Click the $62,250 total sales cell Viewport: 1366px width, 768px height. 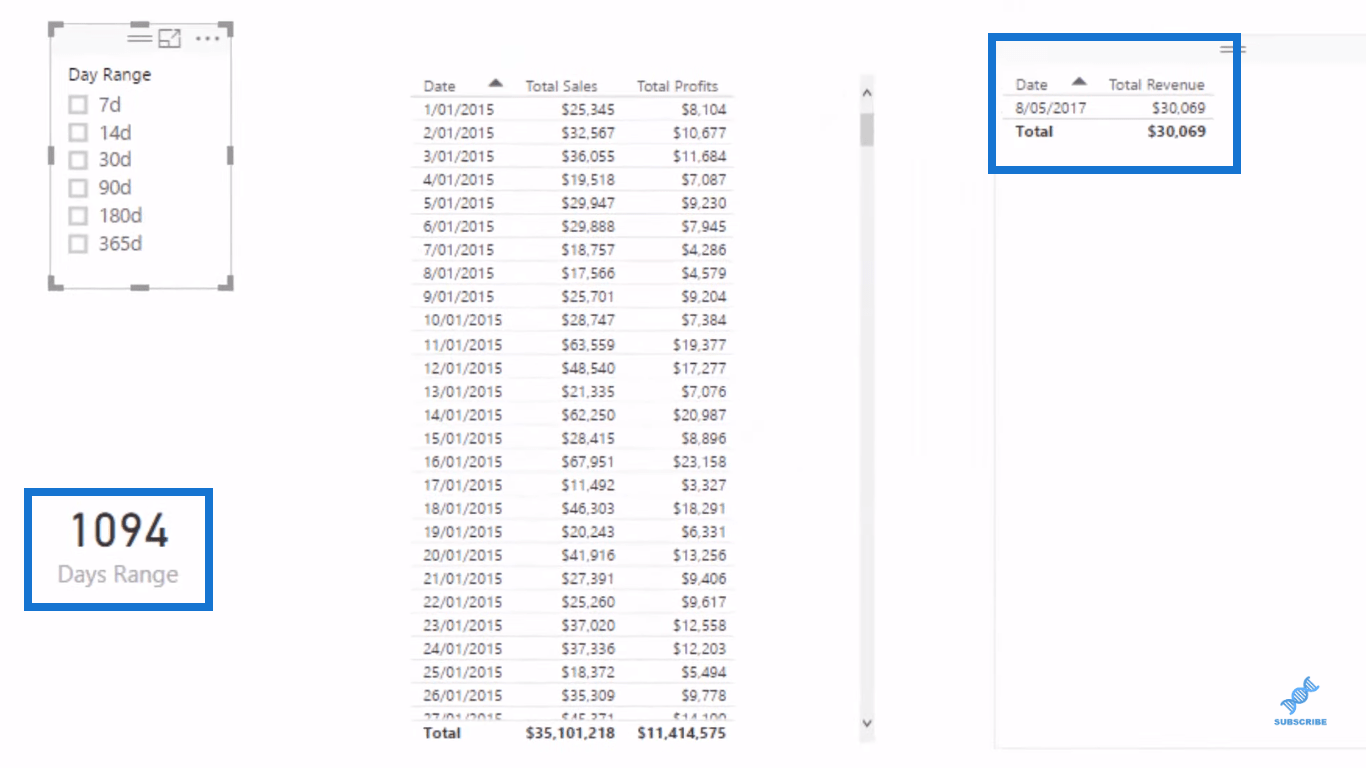(x=588, y=415)
